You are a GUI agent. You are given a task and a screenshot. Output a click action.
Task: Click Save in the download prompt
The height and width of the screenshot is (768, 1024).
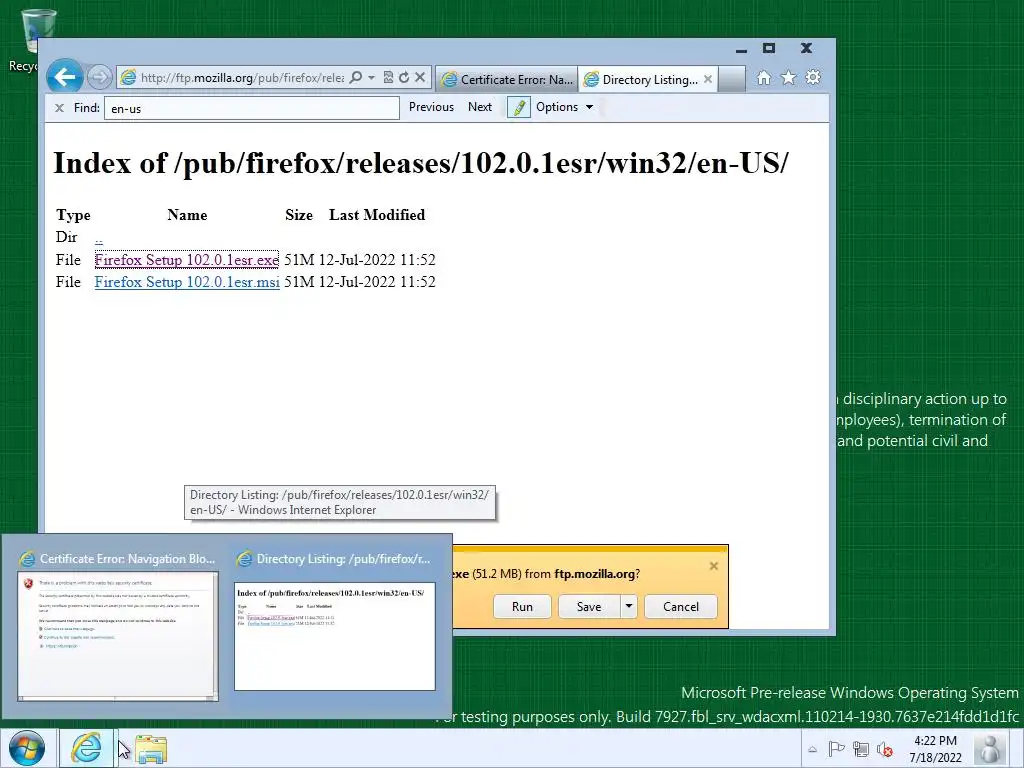[589, 607]
